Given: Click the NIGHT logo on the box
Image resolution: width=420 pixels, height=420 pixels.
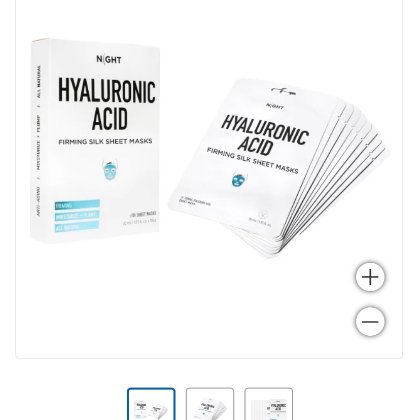Looking at the screenshot, I should tap(109, 60).
